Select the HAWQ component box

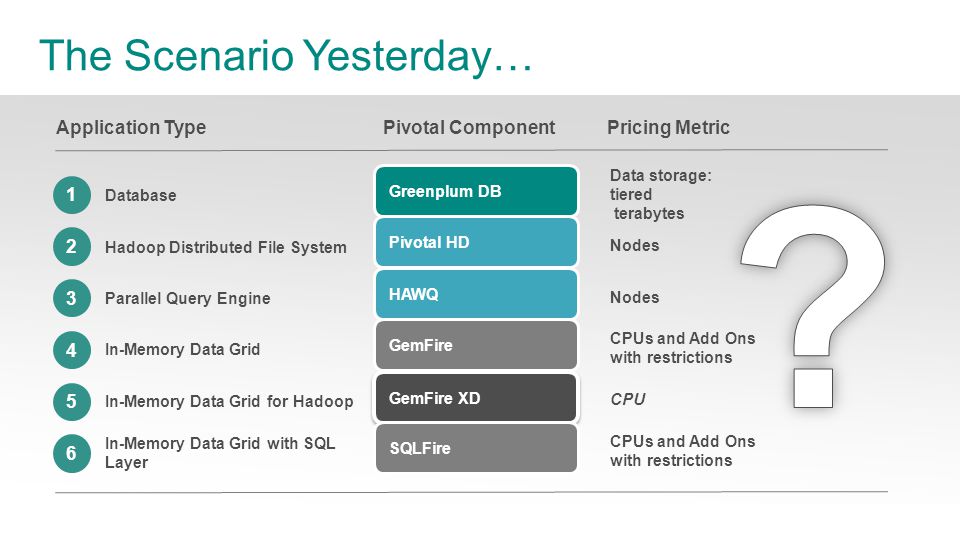click(x=476, y=294)
